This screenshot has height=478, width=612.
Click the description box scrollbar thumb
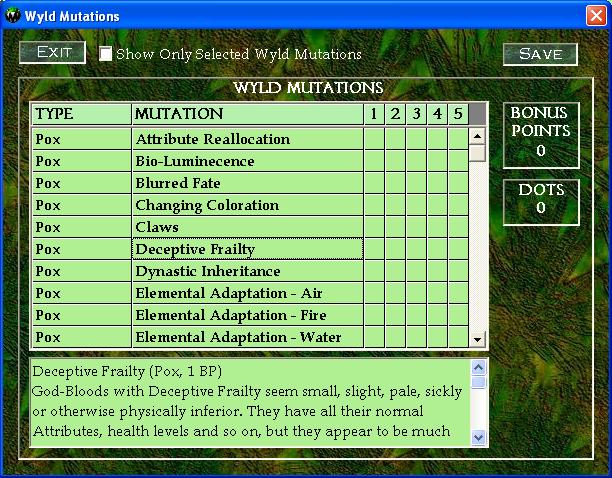click(x=479, y=382)
